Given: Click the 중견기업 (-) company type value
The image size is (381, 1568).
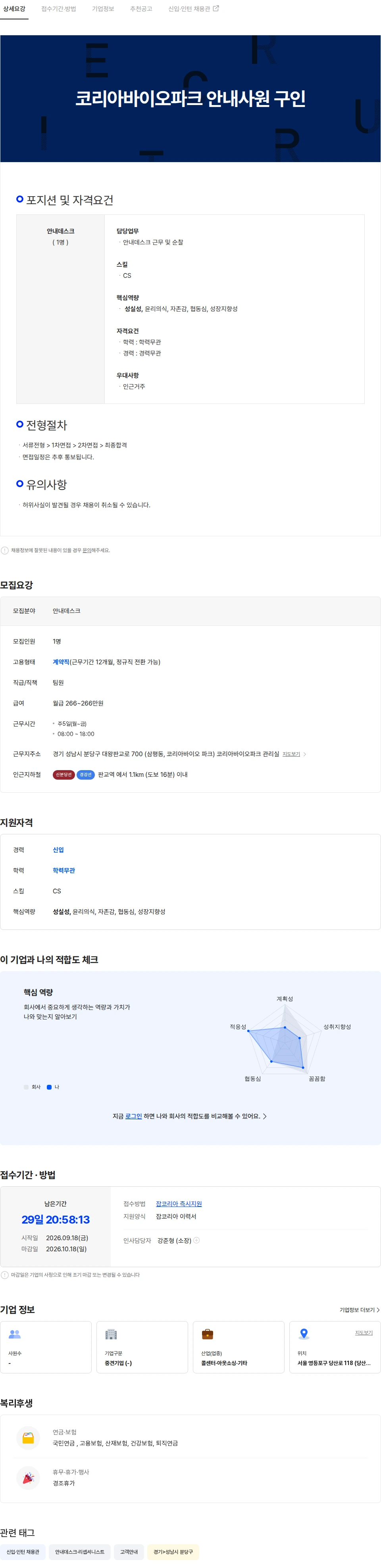Looking at the screenshot, I should [x=118, y=1363].
